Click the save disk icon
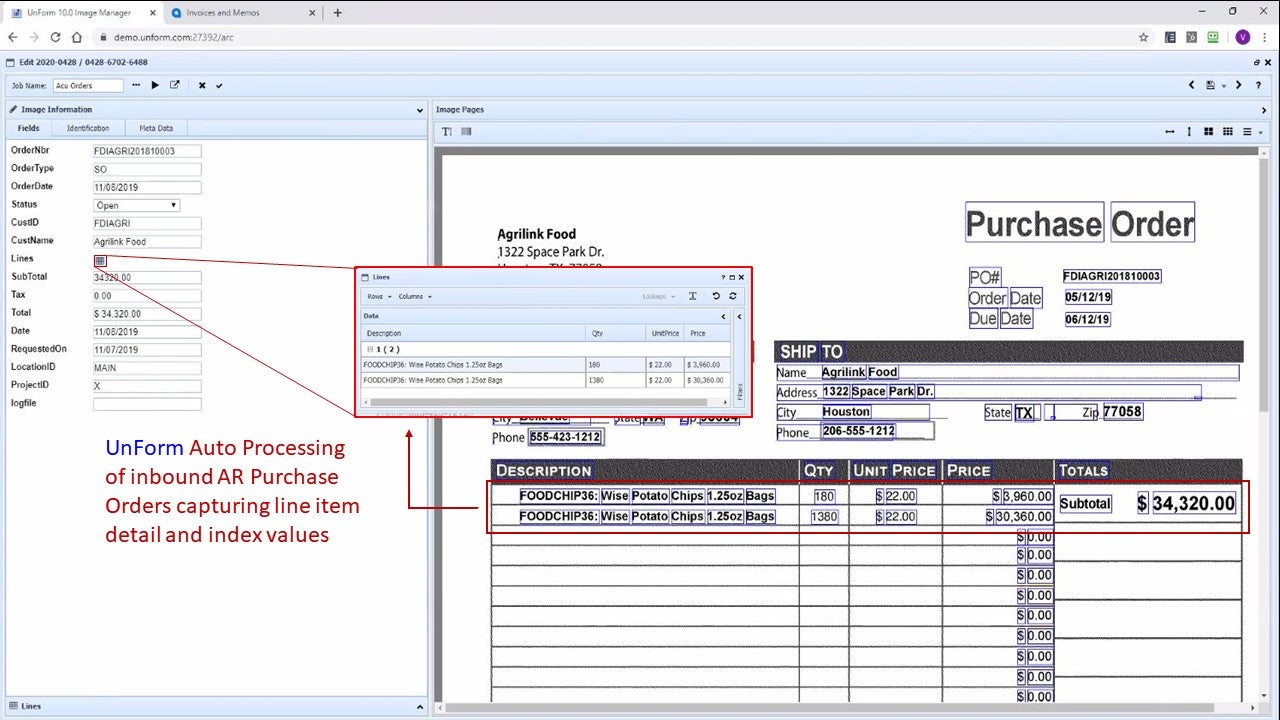 pyautogui.click(x=1211, y=85)
